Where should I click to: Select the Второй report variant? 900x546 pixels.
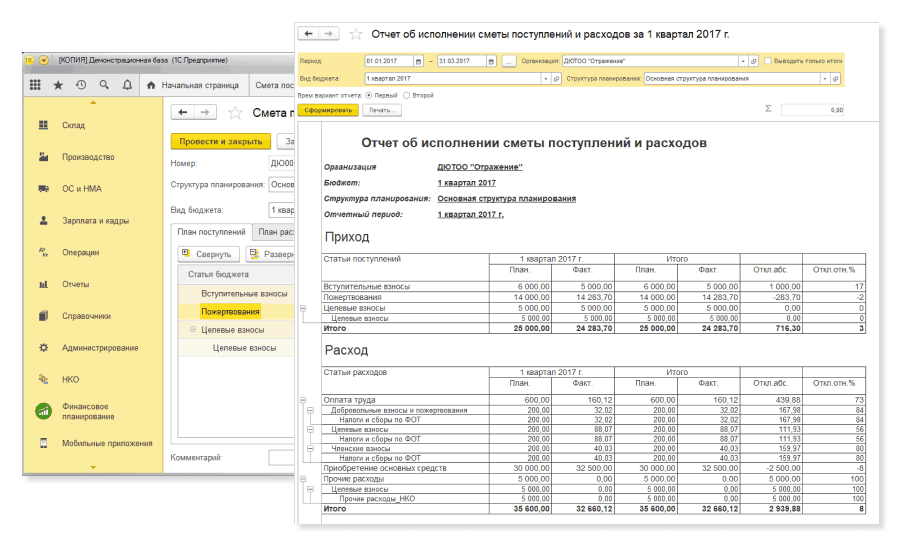pos(406,95)
